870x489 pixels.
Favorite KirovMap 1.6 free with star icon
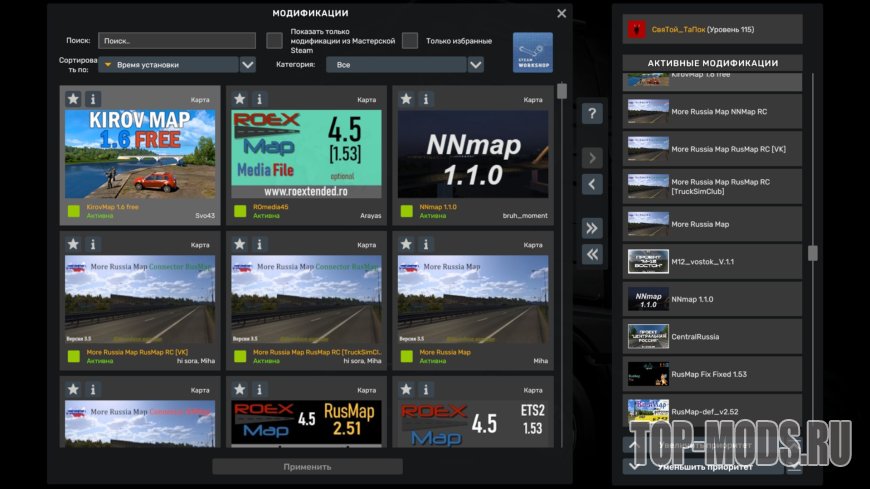point(73,99)
